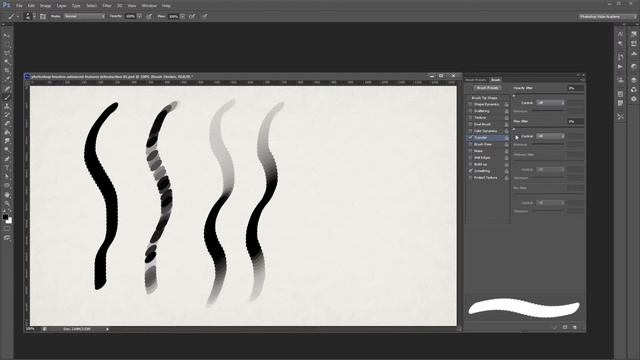The height and width of the screenshot is (360, 640).
Task: Click the Brush Presets button
Action: (487, 88)
